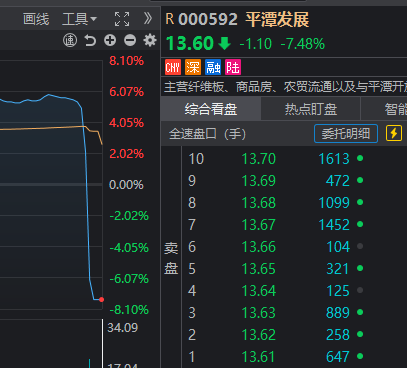
Task: Click stock name 平潭发展
Action: point(277,20)
